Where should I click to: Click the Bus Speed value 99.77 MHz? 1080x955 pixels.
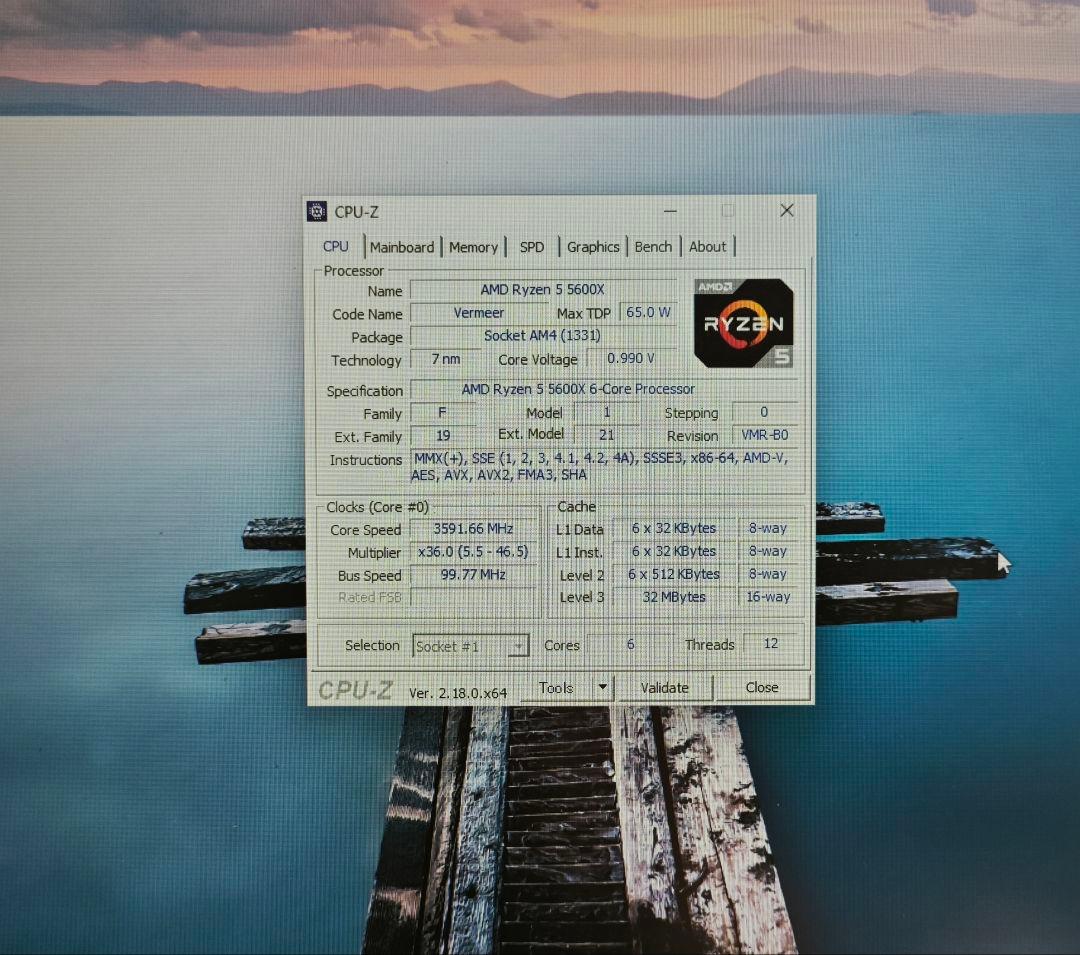click(x=473, y=574)
